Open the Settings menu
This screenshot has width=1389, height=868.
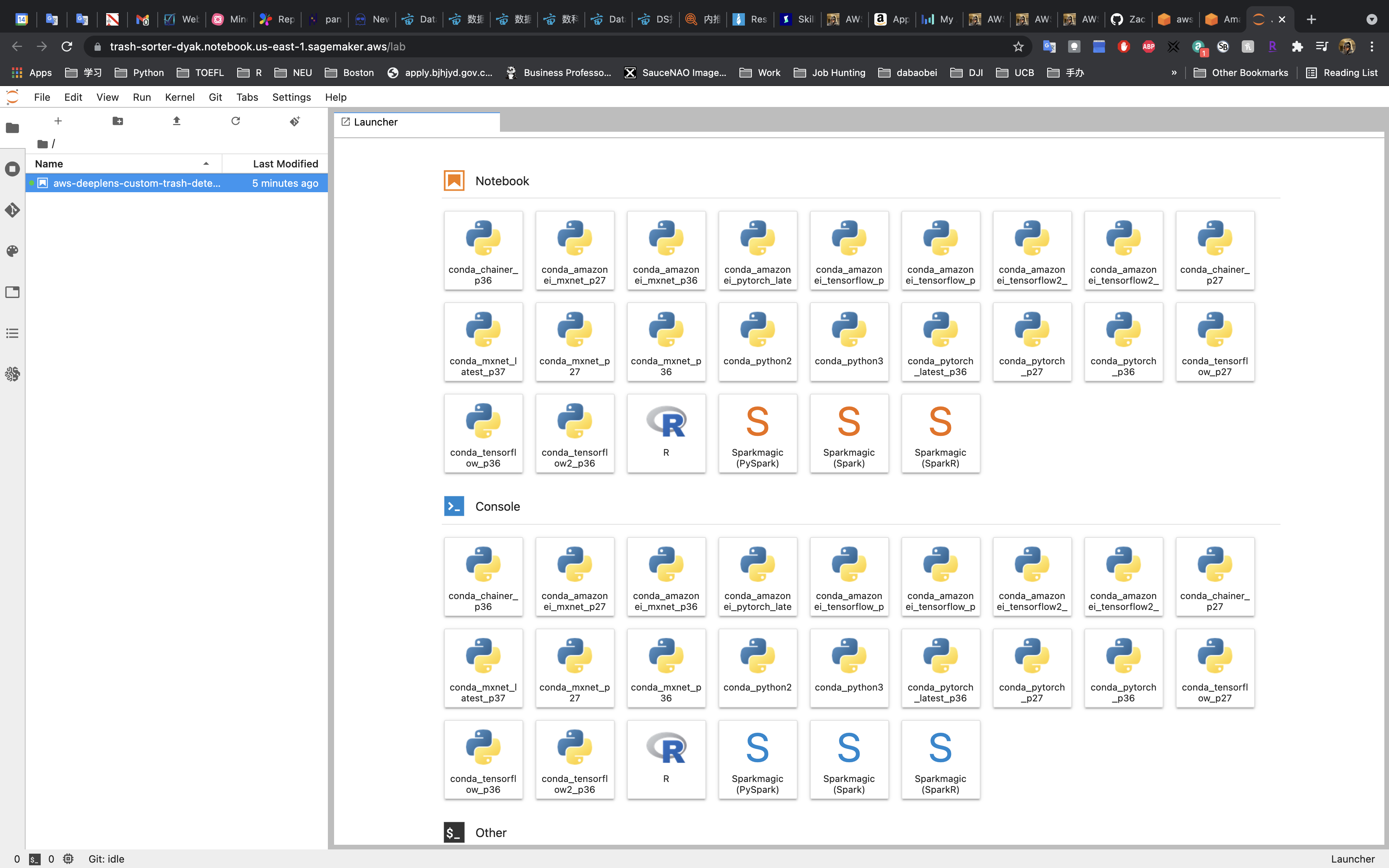click(291, 97)
